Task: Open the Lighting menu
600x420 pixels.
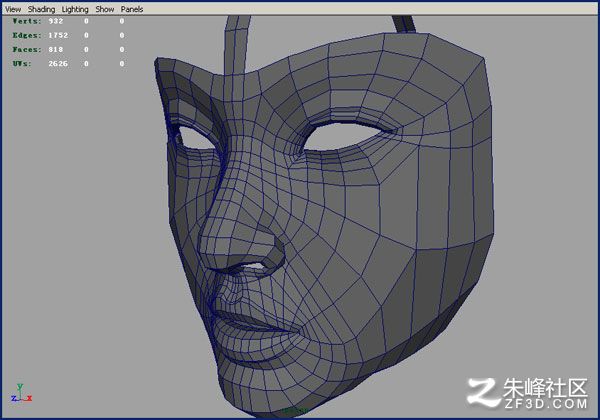Action: click(75, 9)
